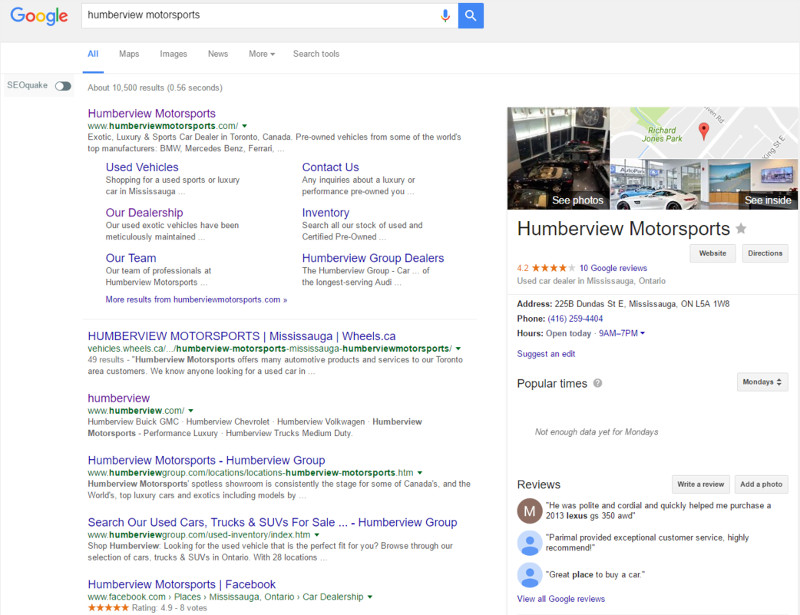Open the Mondays selector in Popular times
Screen dimensions: 800x615
762,381
